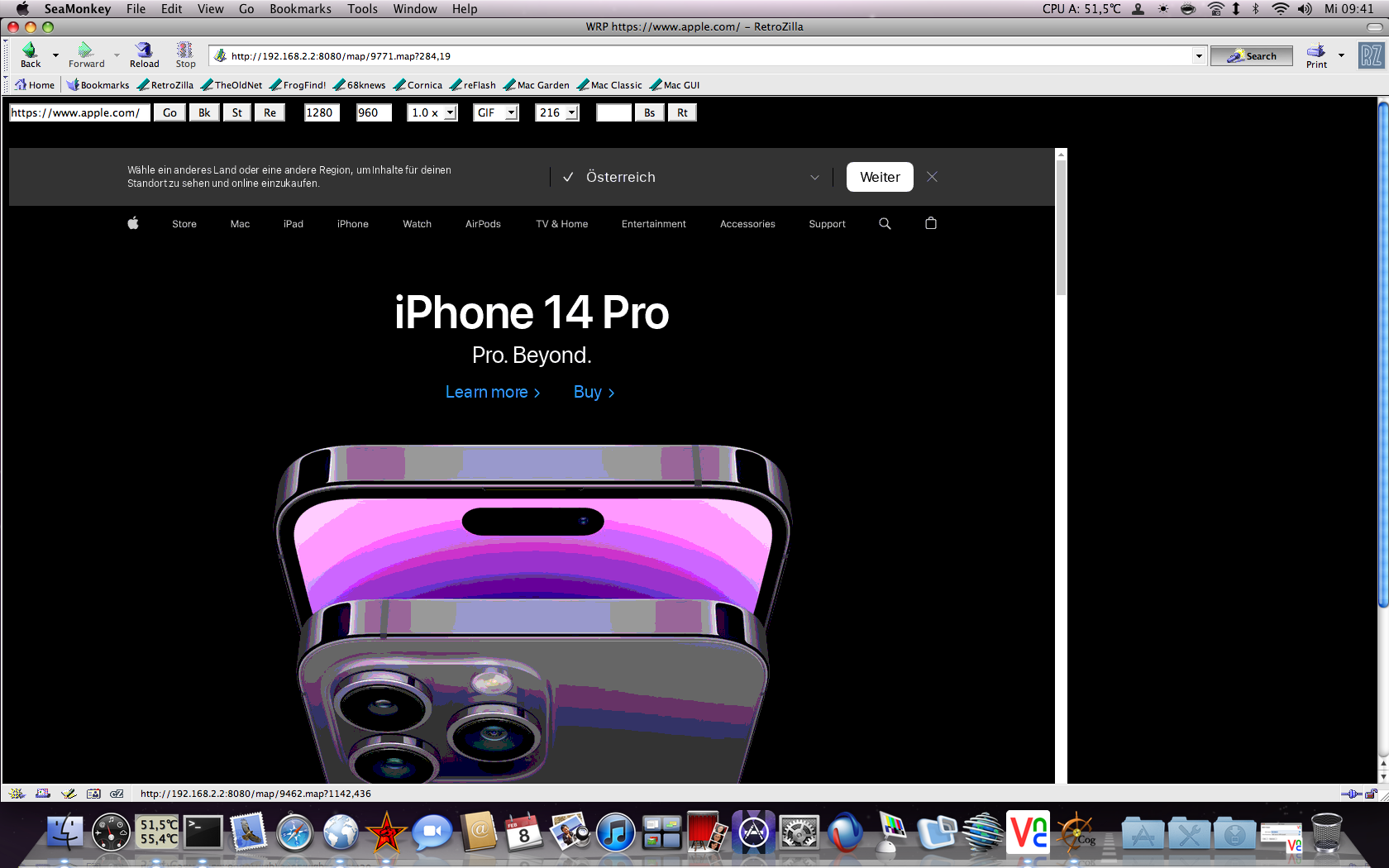1389x868 pixels.
Task: Open the 216 colors dropdown
Action: 557,112
